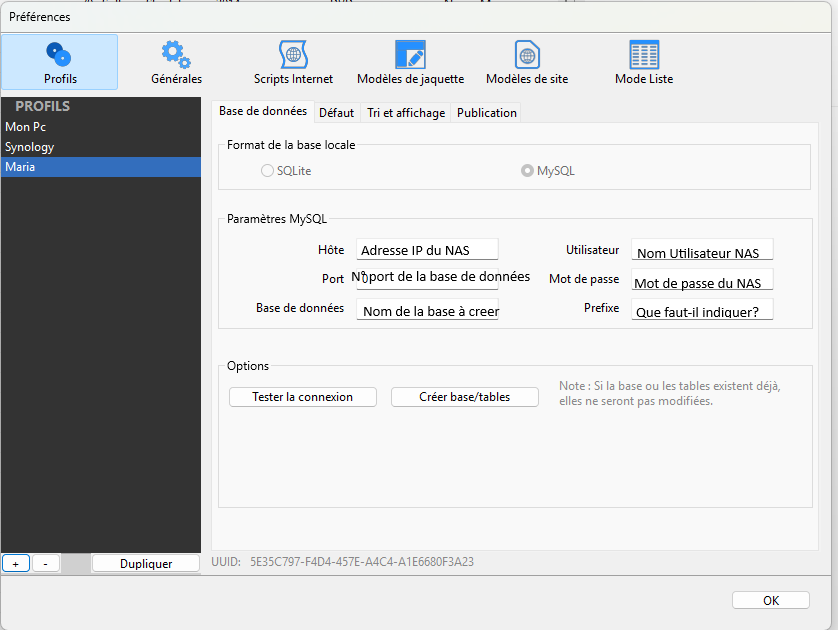This screenshot has height=630, width=838.
Task: Open the Scripts Internet section
Action: tap(293, 62)
